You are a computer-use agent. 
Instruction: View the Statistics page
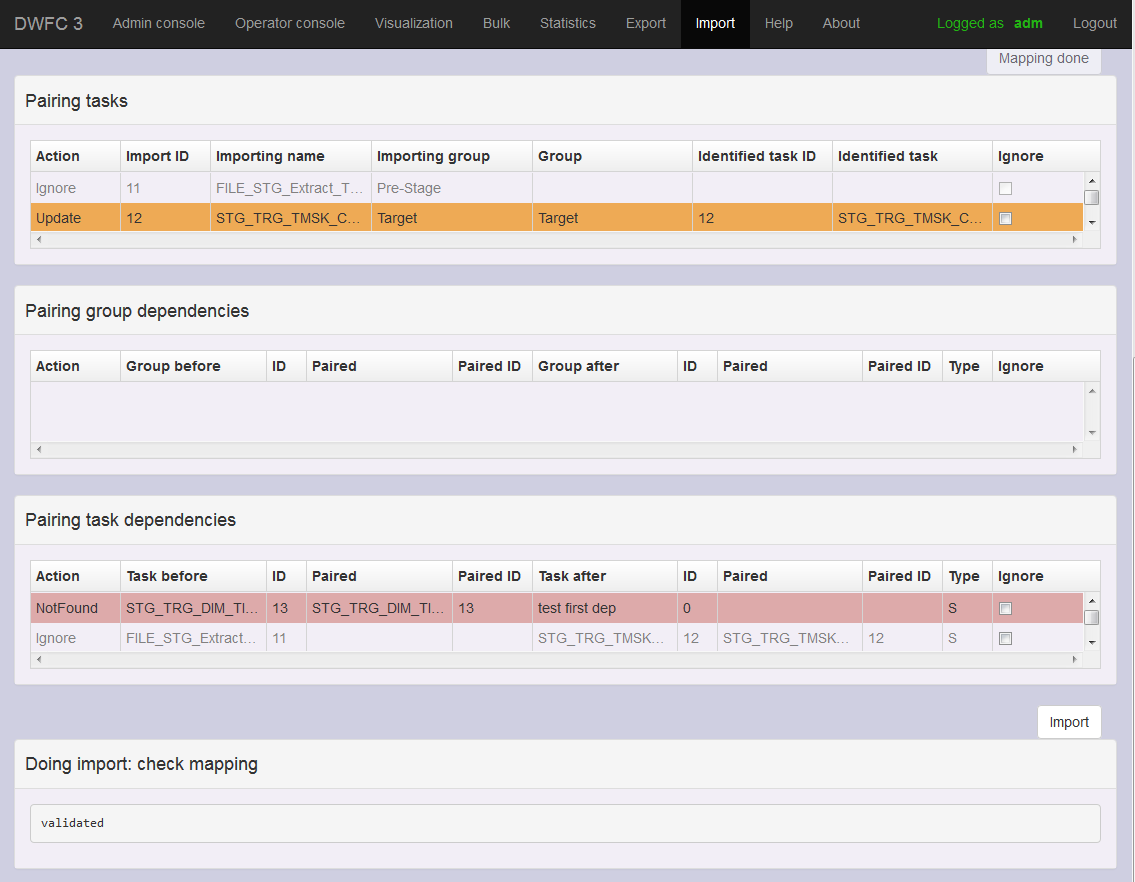[568, 23]
